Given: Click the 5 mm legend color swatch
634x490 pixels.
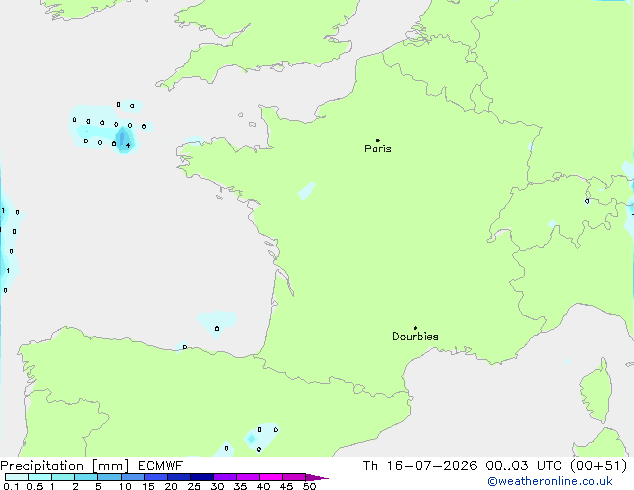Looking at the screenshot, I should (x=109, y=477).
